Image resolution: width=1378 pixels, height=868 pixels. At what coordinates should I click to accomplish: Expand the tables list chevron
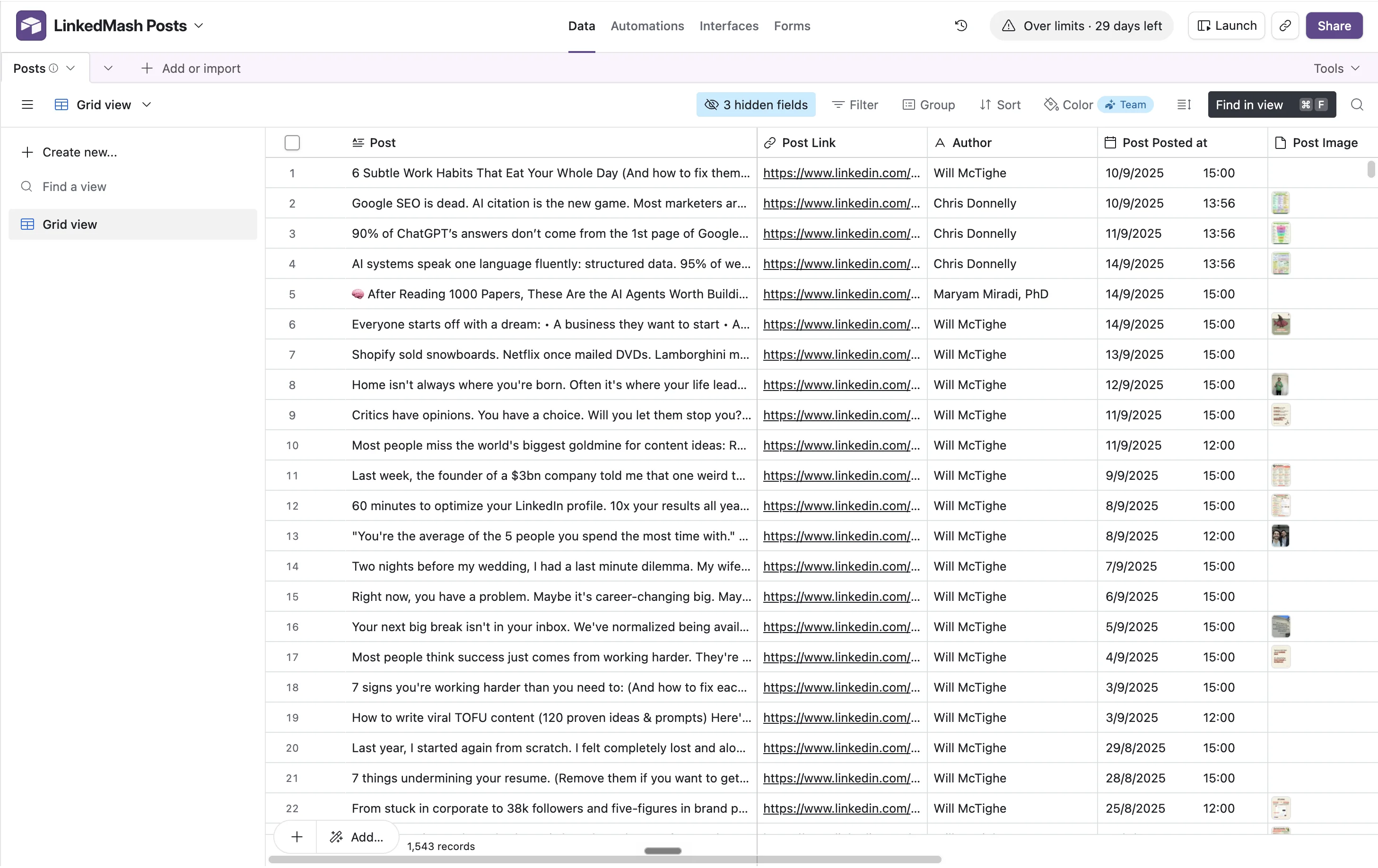(108, 68)
